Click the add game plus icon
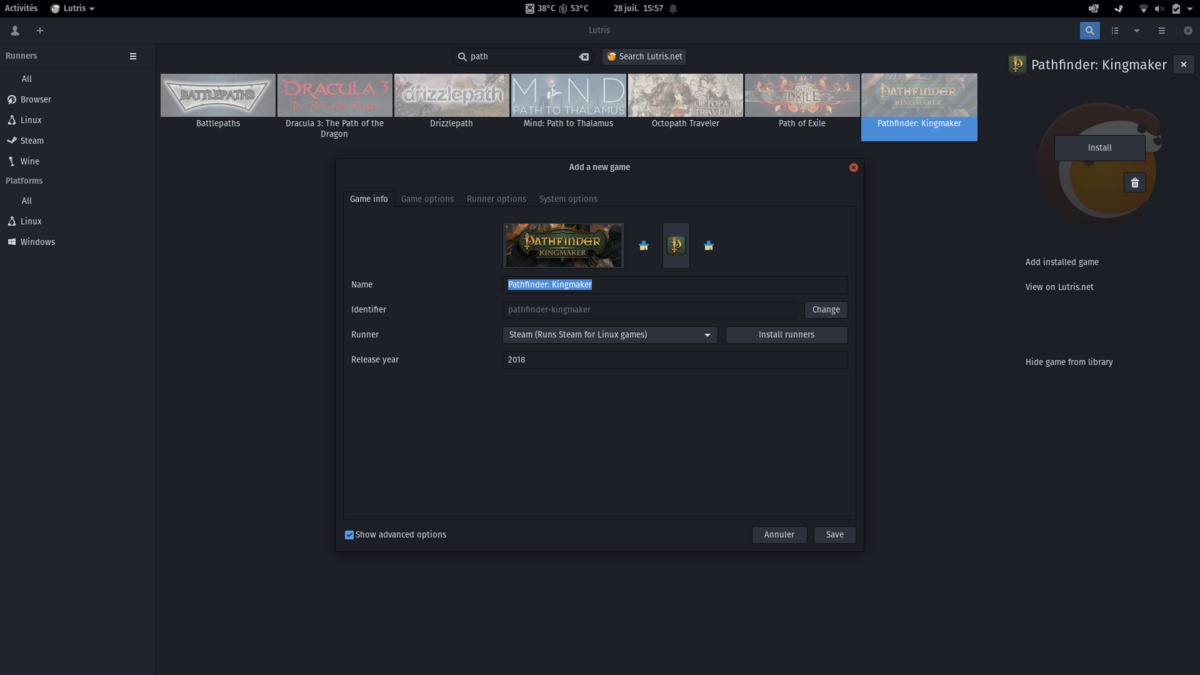 40,31
